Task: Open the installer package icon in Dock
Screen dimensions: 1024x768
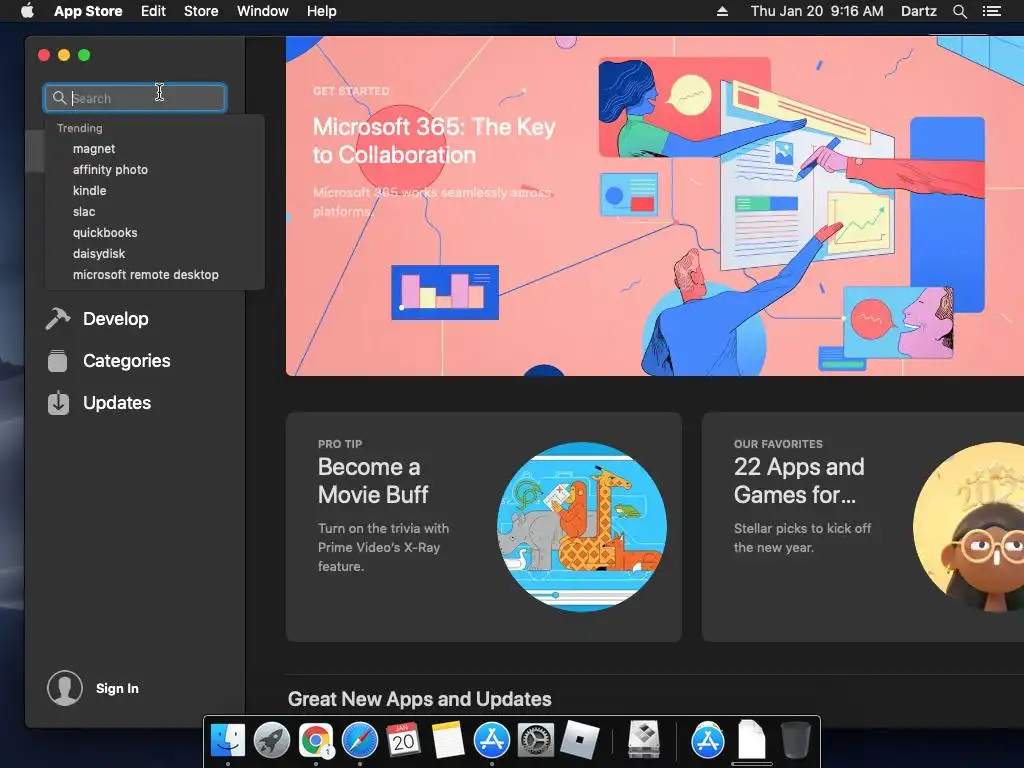Action: (645, 739)
